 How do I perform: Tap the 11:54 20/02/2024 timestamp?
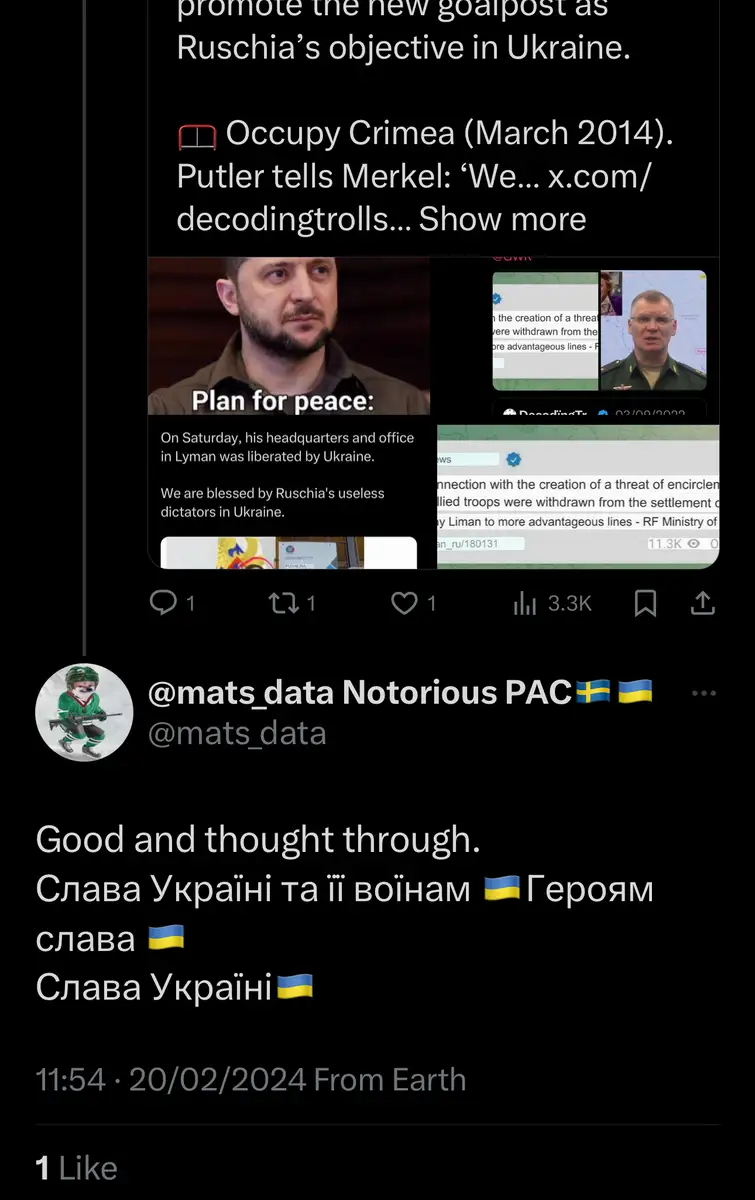[x=170, y=1080]
